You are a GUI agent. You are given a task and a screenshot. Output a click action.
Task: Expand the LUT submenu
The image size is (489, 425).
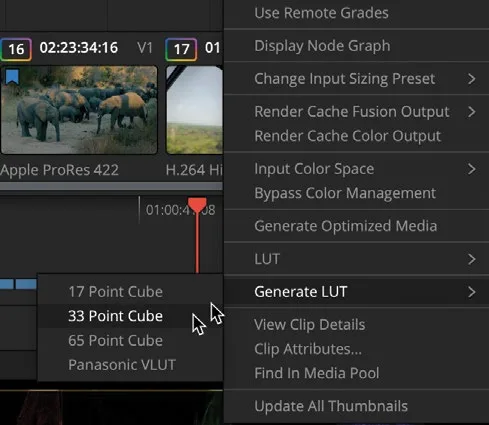(356, 259)
